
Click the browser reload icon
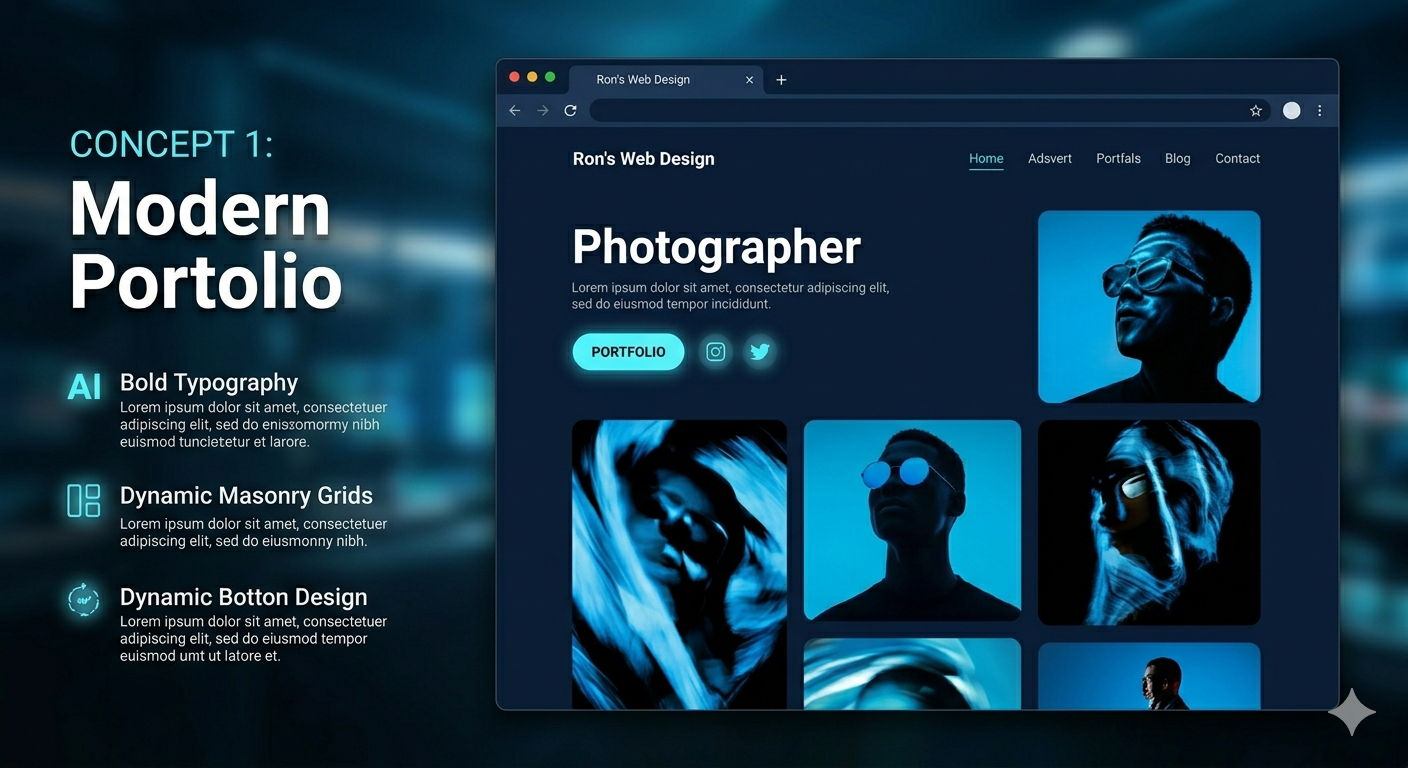pyautogui.click(x=570, y=110)
